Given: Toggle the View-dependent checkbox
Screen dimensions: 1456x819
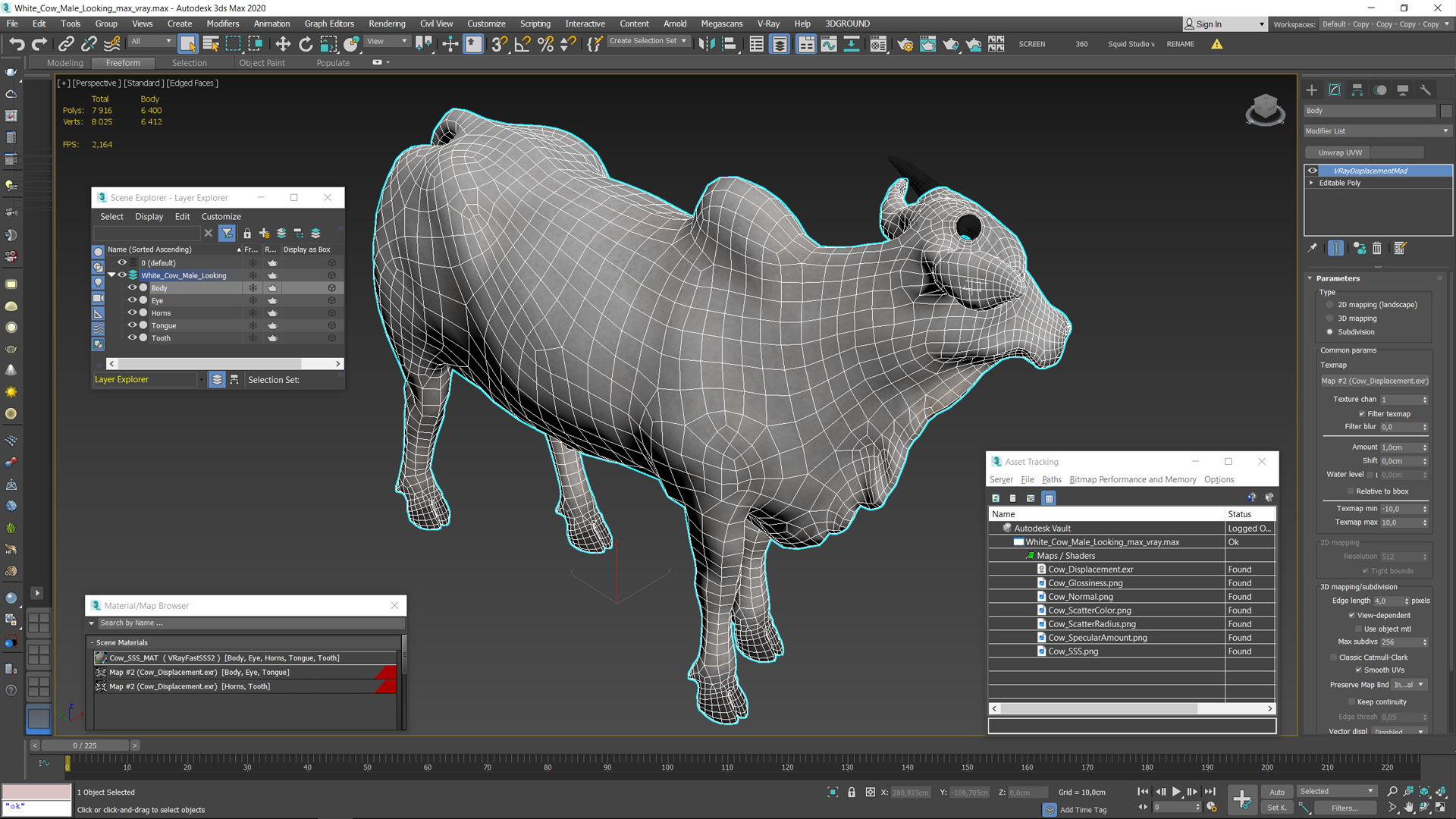Looking at the screenshot, I should (x=1351, y=616).
